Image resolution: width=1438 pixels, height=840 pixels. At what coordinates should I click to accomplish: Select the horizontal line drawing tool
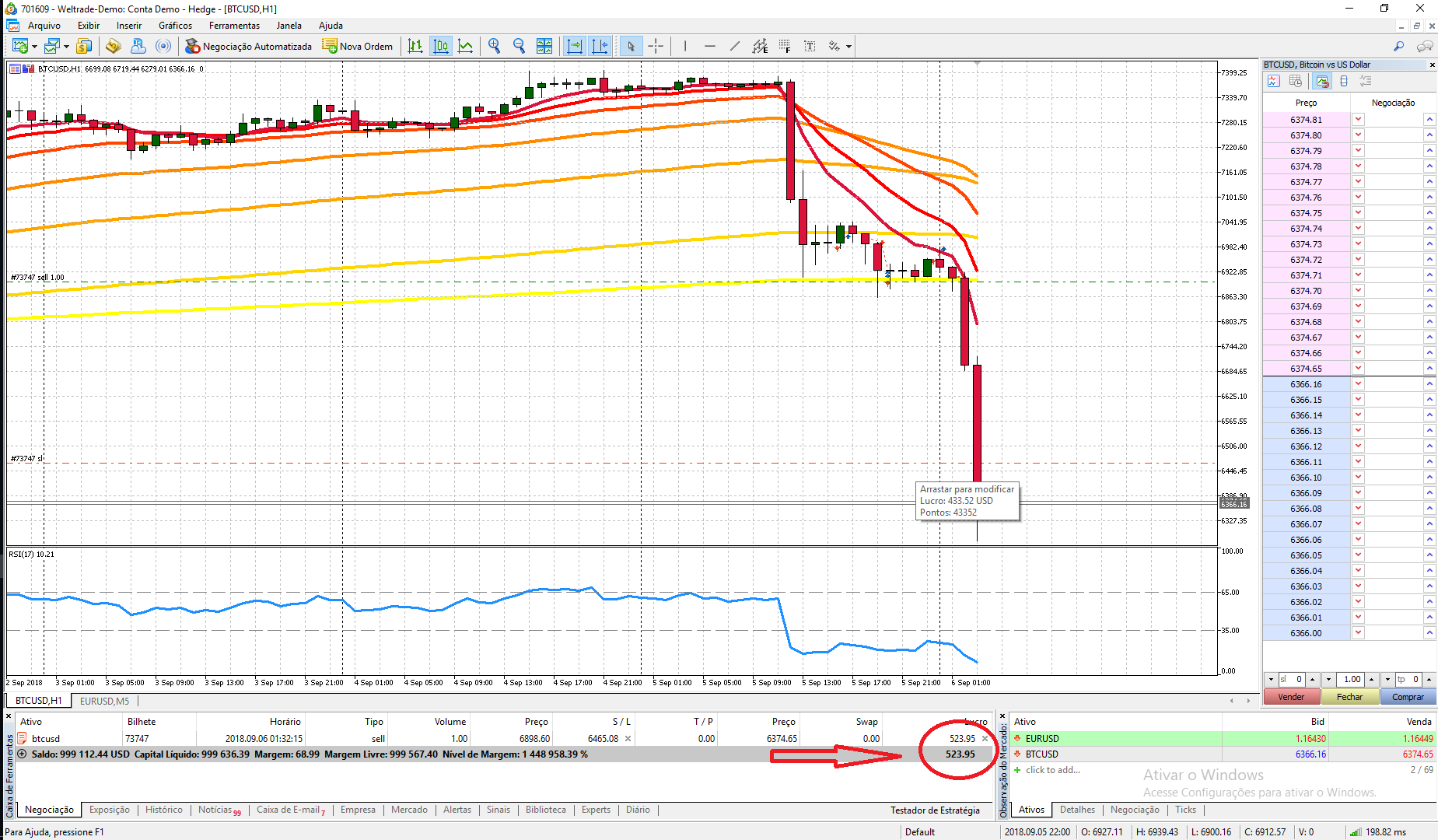coord(710,47)
